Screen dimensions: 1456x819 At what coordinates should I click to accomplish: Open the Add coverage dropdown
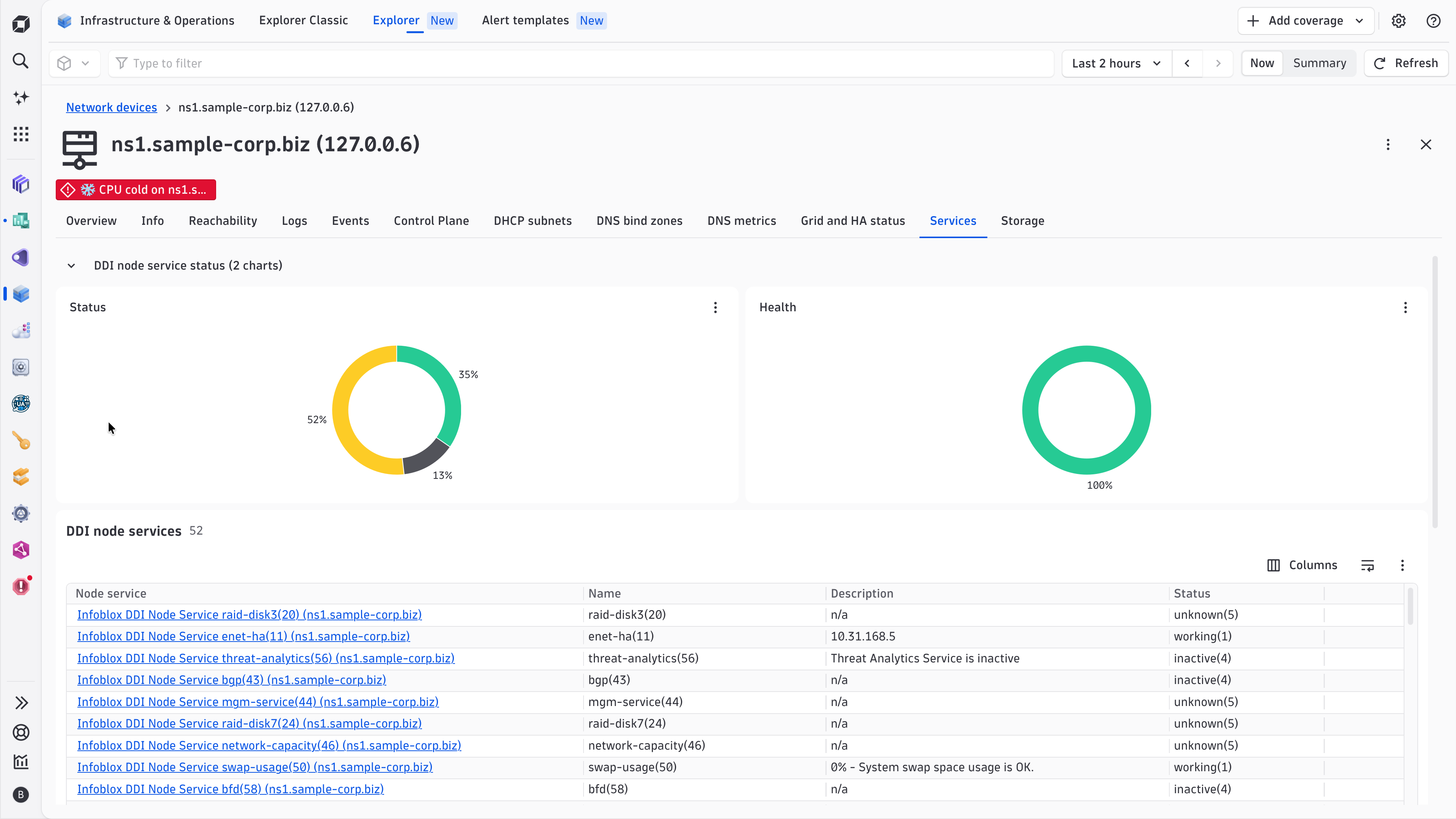1305,21
